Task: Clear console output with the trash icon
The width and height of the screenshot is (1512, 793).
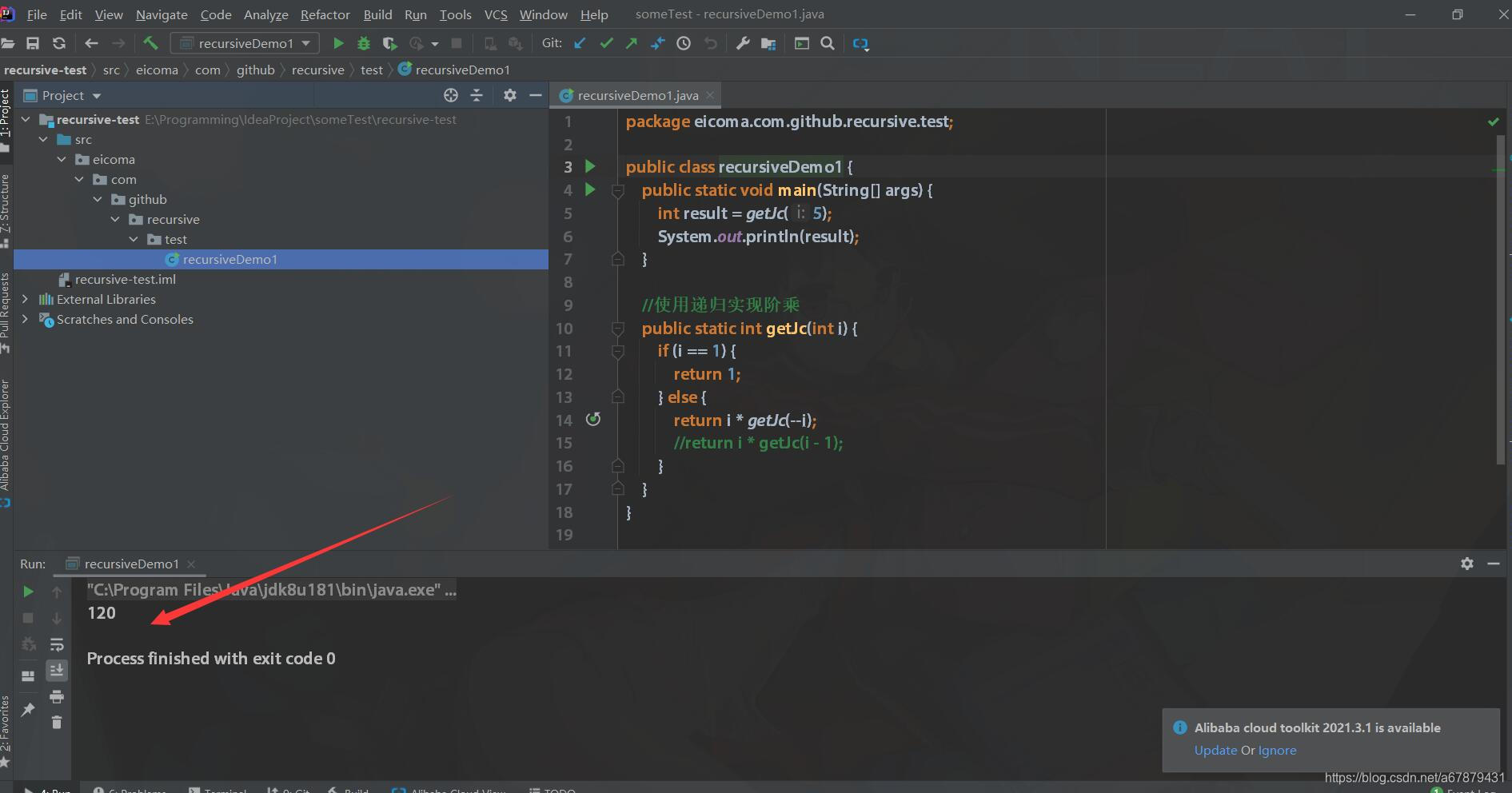Action: tap(57, 723)
